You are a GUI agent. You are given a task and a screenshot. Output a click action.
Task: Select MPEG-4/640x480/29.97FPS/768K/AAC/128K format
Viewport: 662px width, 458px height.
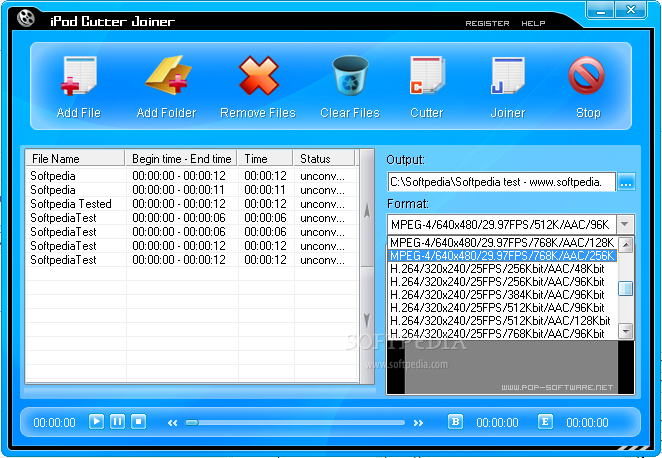502,243
